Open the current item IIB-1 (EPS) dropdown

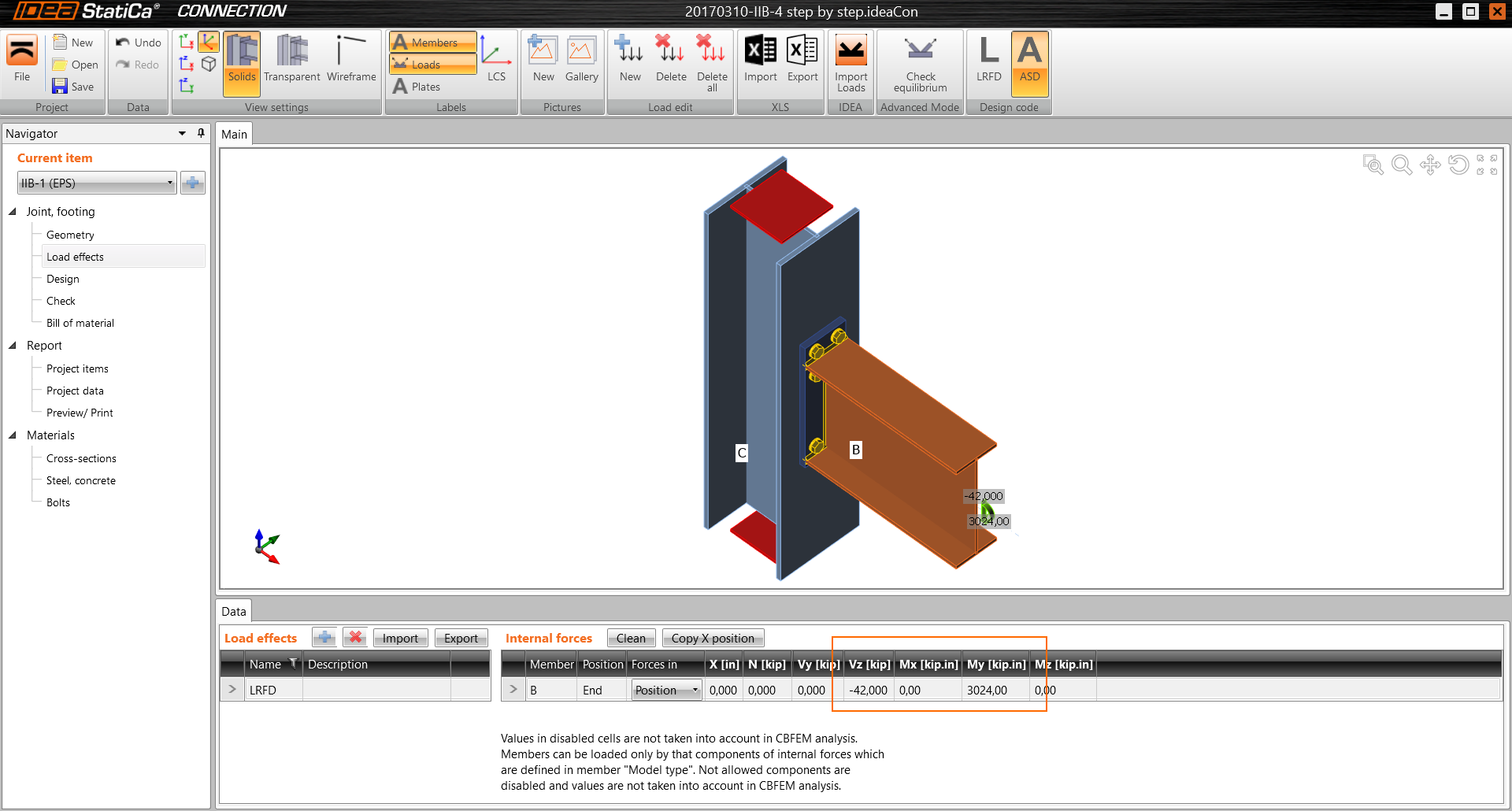coord(96,183)
